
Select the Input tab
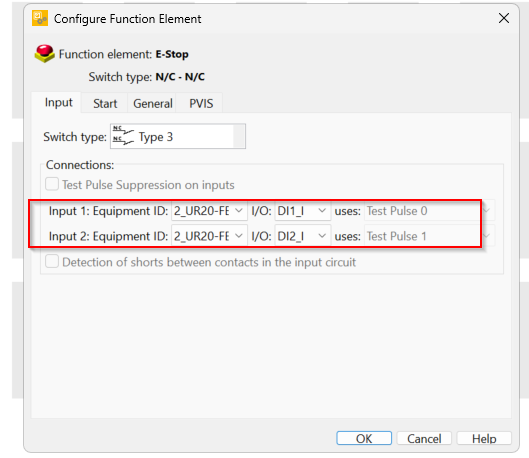coord(58,102)
